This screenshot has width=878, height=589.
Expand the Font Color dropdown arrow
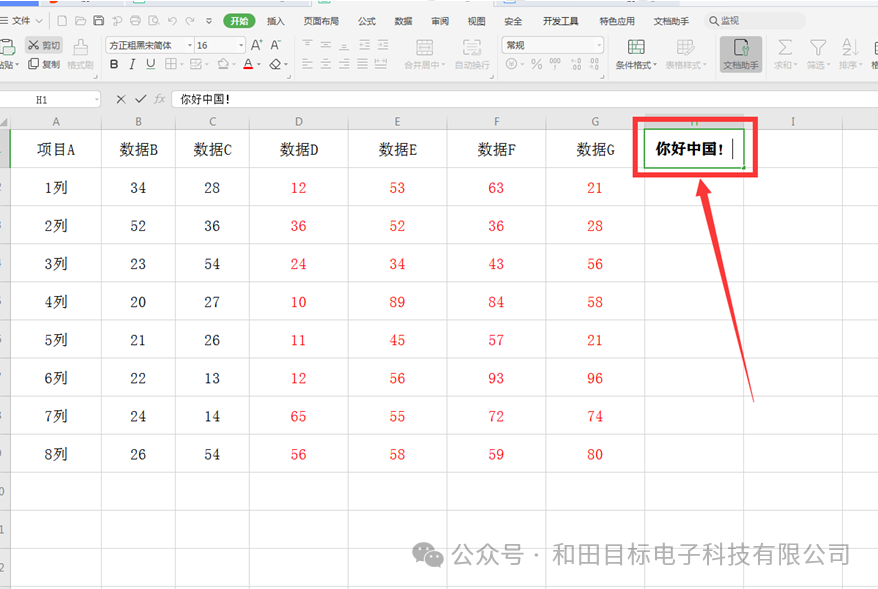click(x=259, y=64)
